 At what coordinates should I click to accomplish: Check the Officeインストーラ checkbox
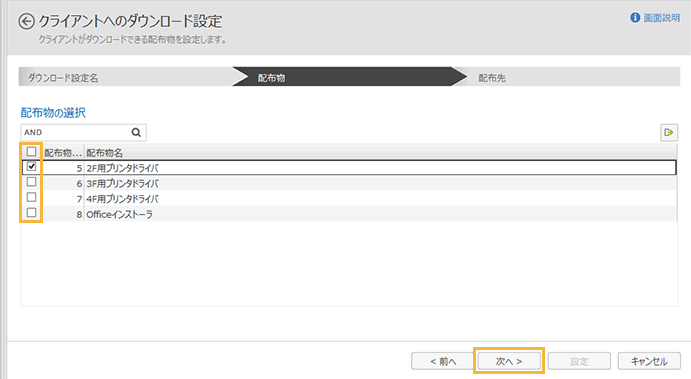pyautogui.click(x=31, y=212)
